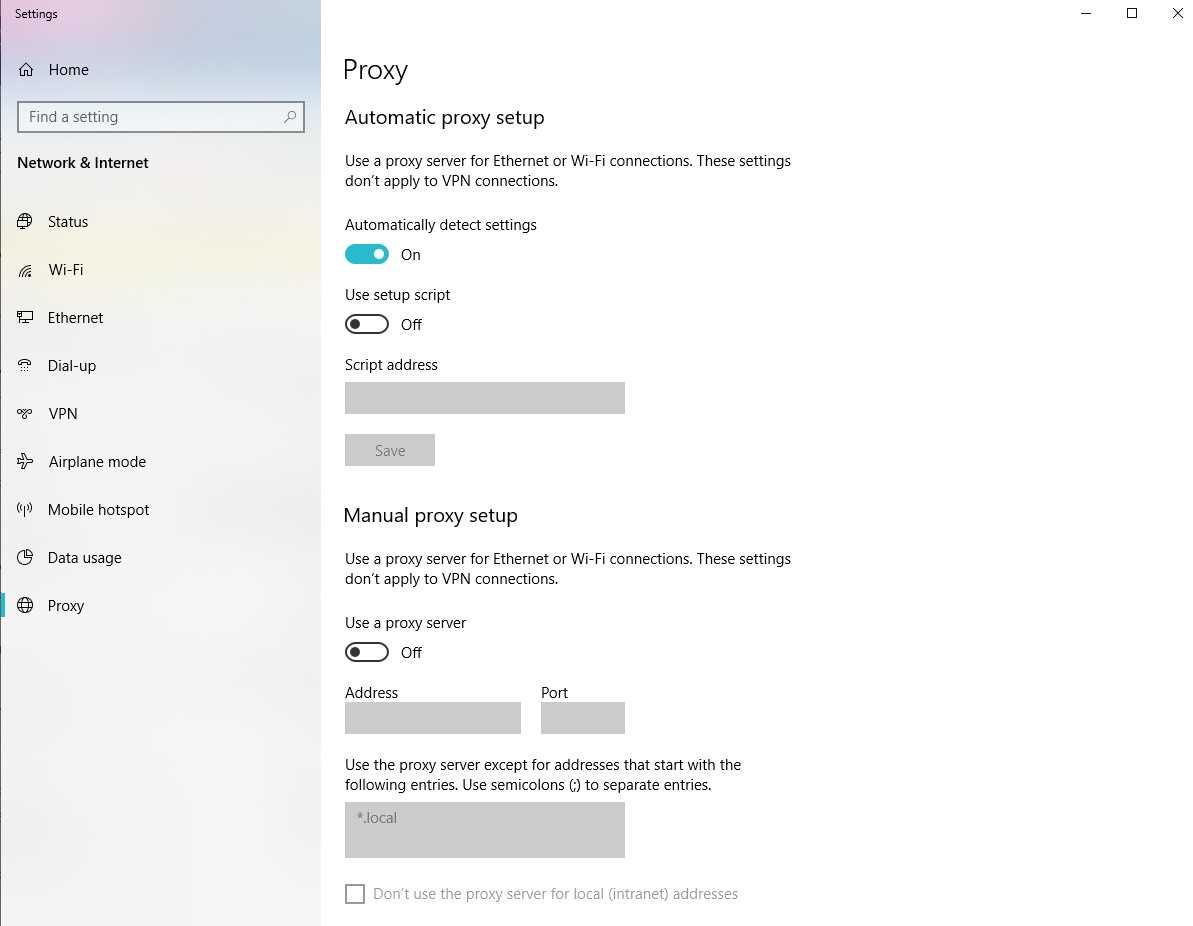Click the Home house icon
Image resolution: width=1193 pixels, height=926 pixels.
click(26, 70)
